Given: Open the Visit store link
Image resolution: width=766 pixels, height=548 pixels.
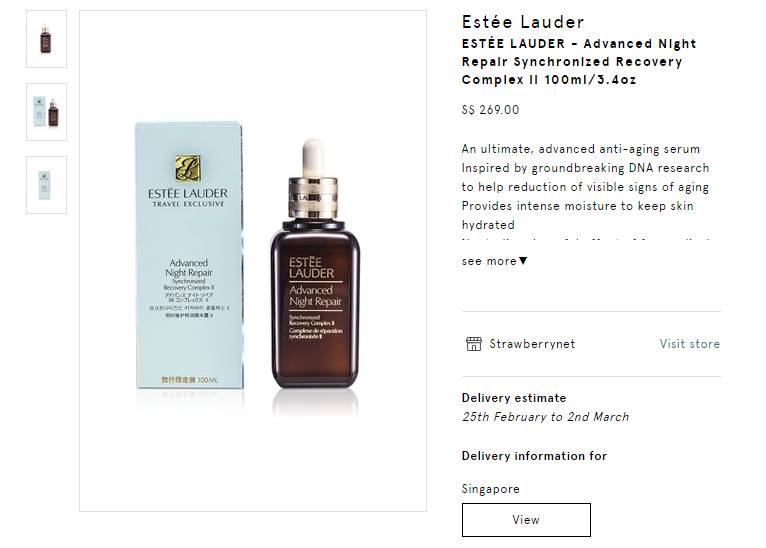Looking at the screenshot, I should click(690, 344).
